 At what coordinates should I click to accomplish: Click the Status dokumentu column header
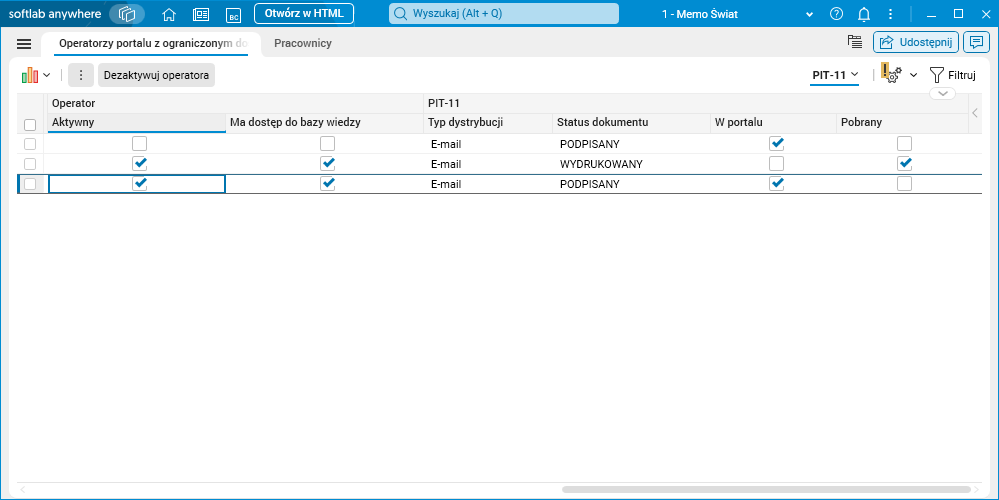tap(631, 122)
